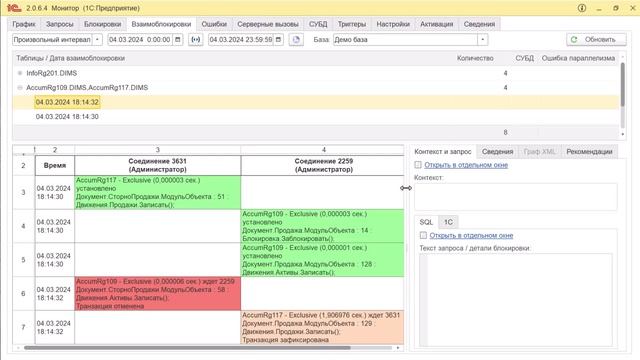Select the row AccumRg109.DIMS,AccumRg117.DIMS

[x=316, y=88]
